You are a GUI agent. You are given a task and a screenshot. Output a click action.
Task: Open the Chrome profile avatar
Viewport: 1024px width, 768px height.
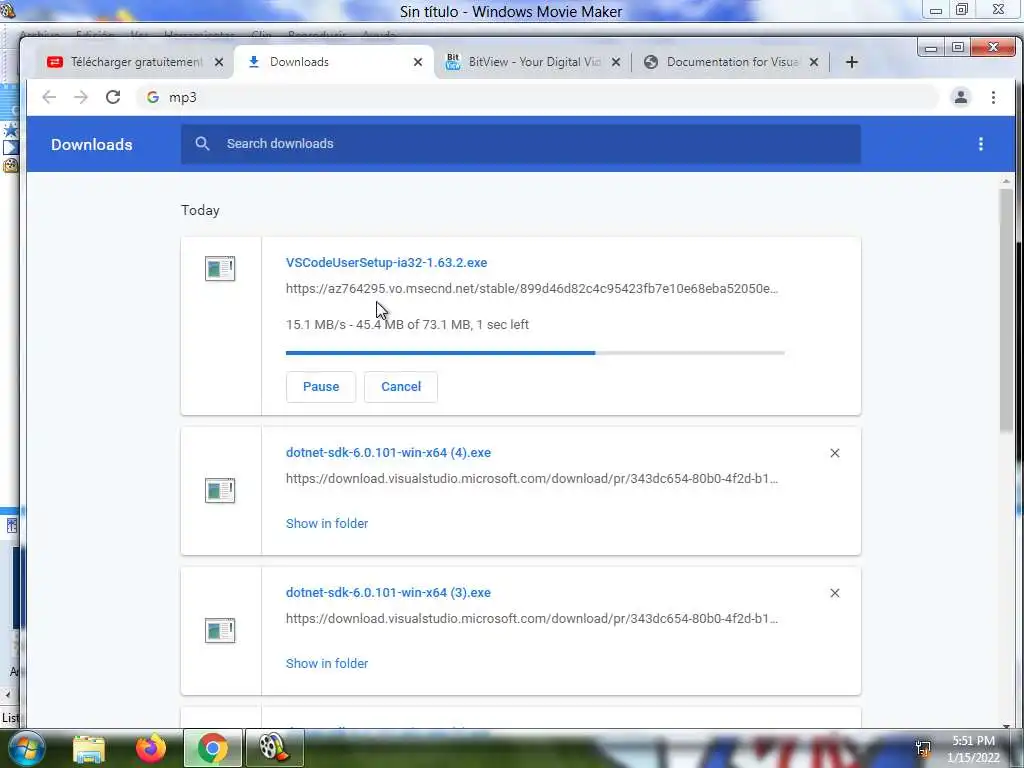click(x=961, y=97)
